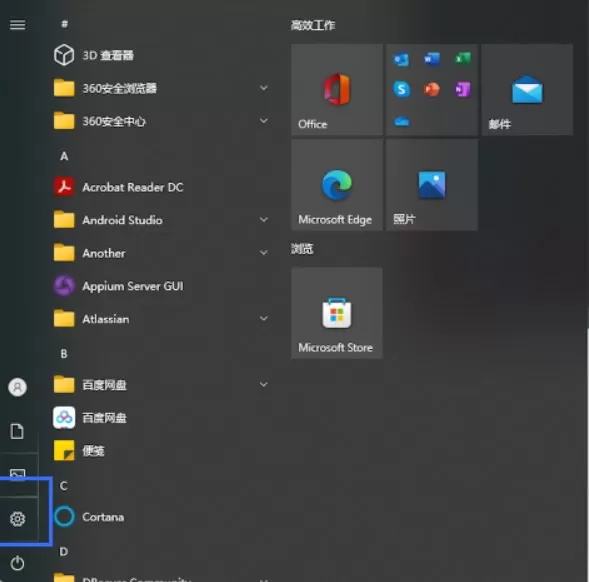The height and width of the screenshot is (582, 589).
Task: Open the Atlassian folder entry
Action: (162, 319)
